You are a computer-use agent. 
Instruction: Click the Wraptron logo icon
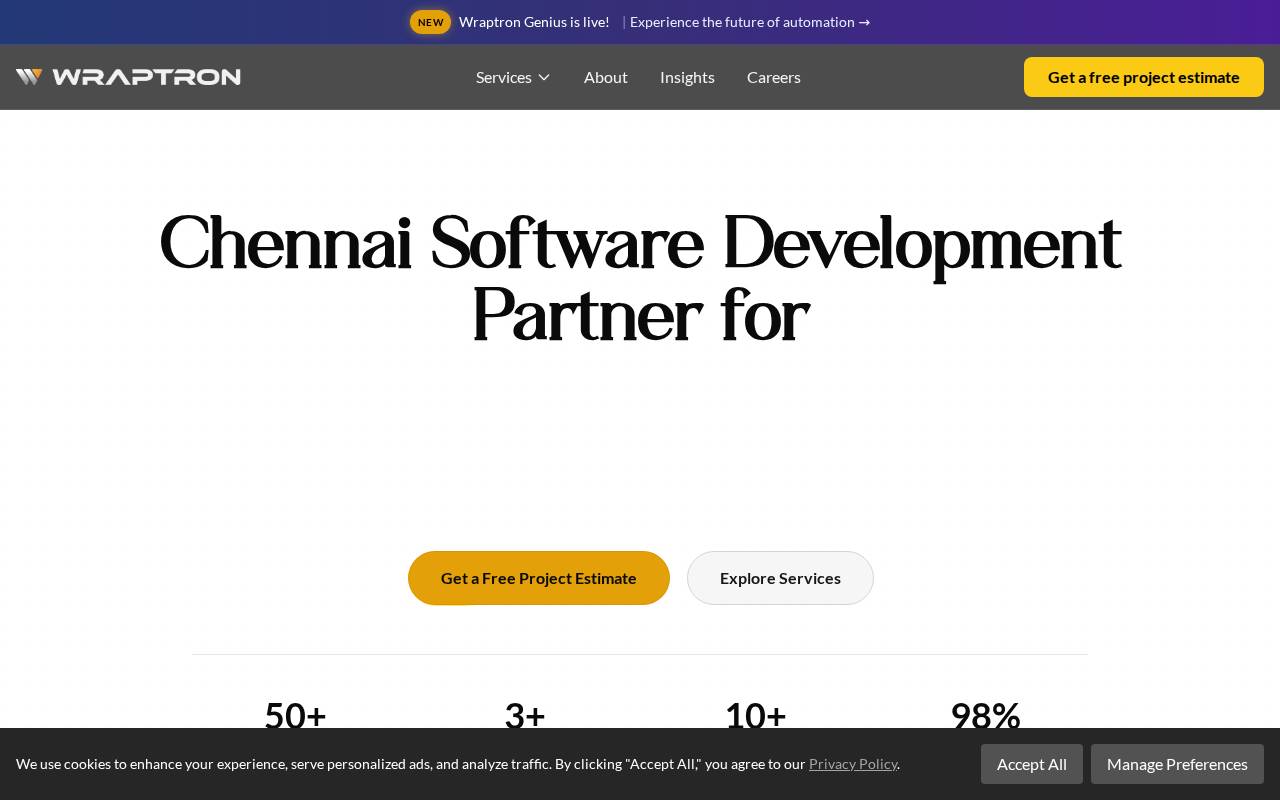[29, 77]
